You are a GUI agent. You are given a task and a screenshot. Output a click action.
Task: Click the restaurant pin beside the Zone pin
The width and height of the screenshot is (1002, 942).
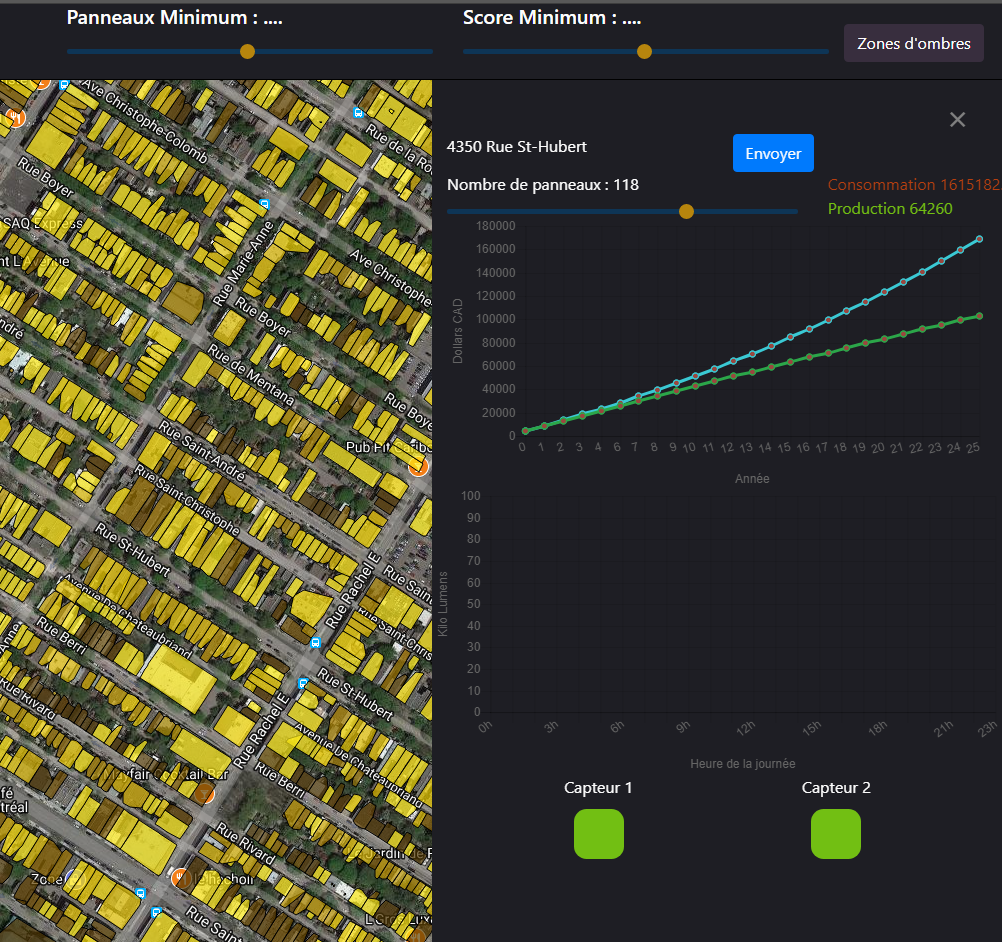[181, 877]
